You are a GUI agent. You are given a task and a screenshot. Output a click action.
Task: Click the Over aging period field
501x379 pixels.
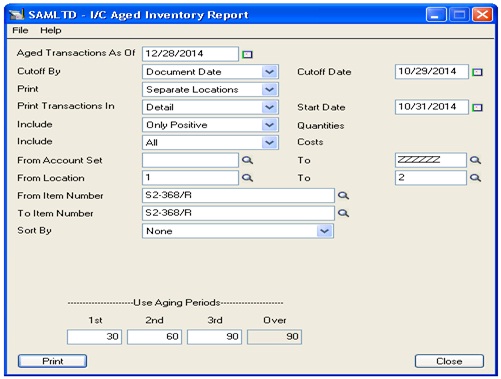pyautogui.click(x=274, y=337)
